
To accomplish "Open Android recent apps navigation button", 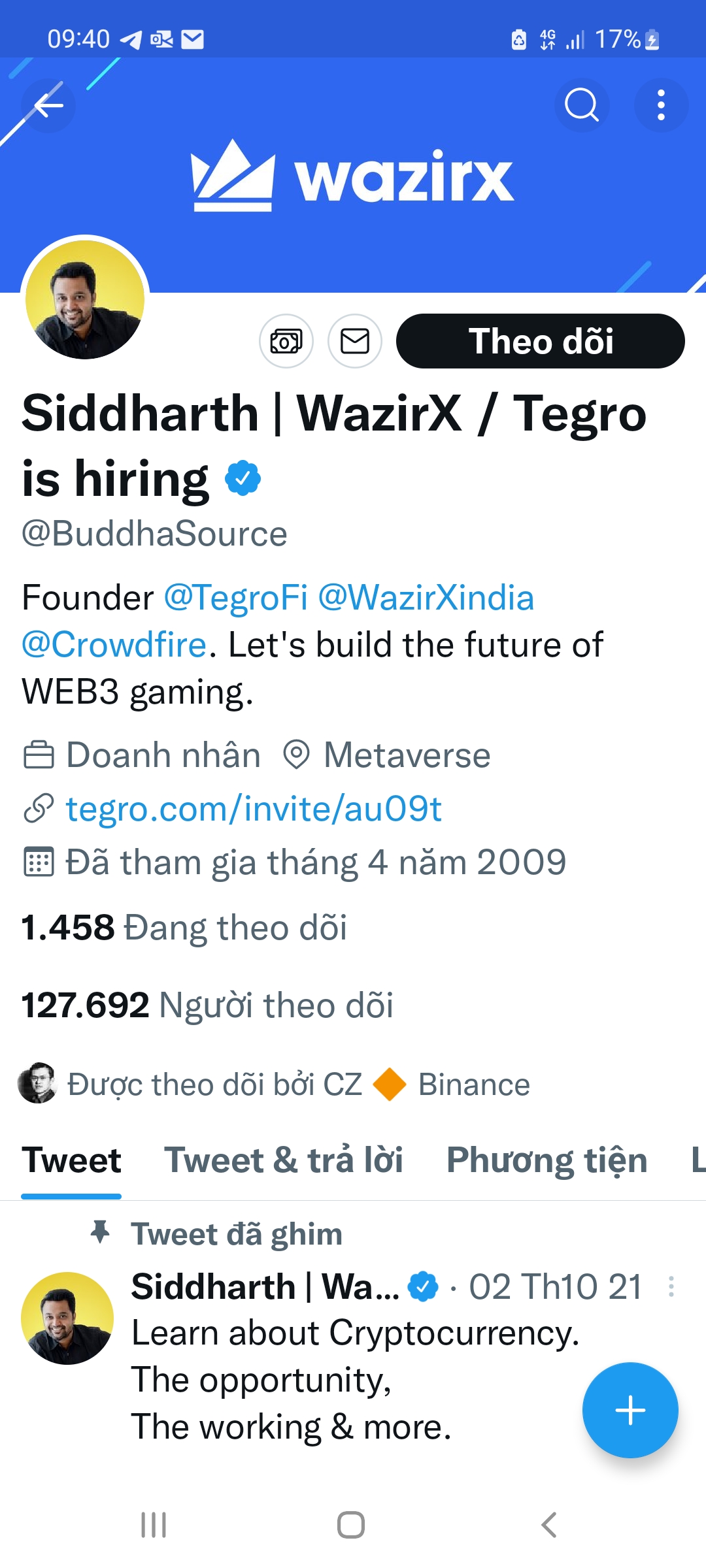I will point(154,1525).
